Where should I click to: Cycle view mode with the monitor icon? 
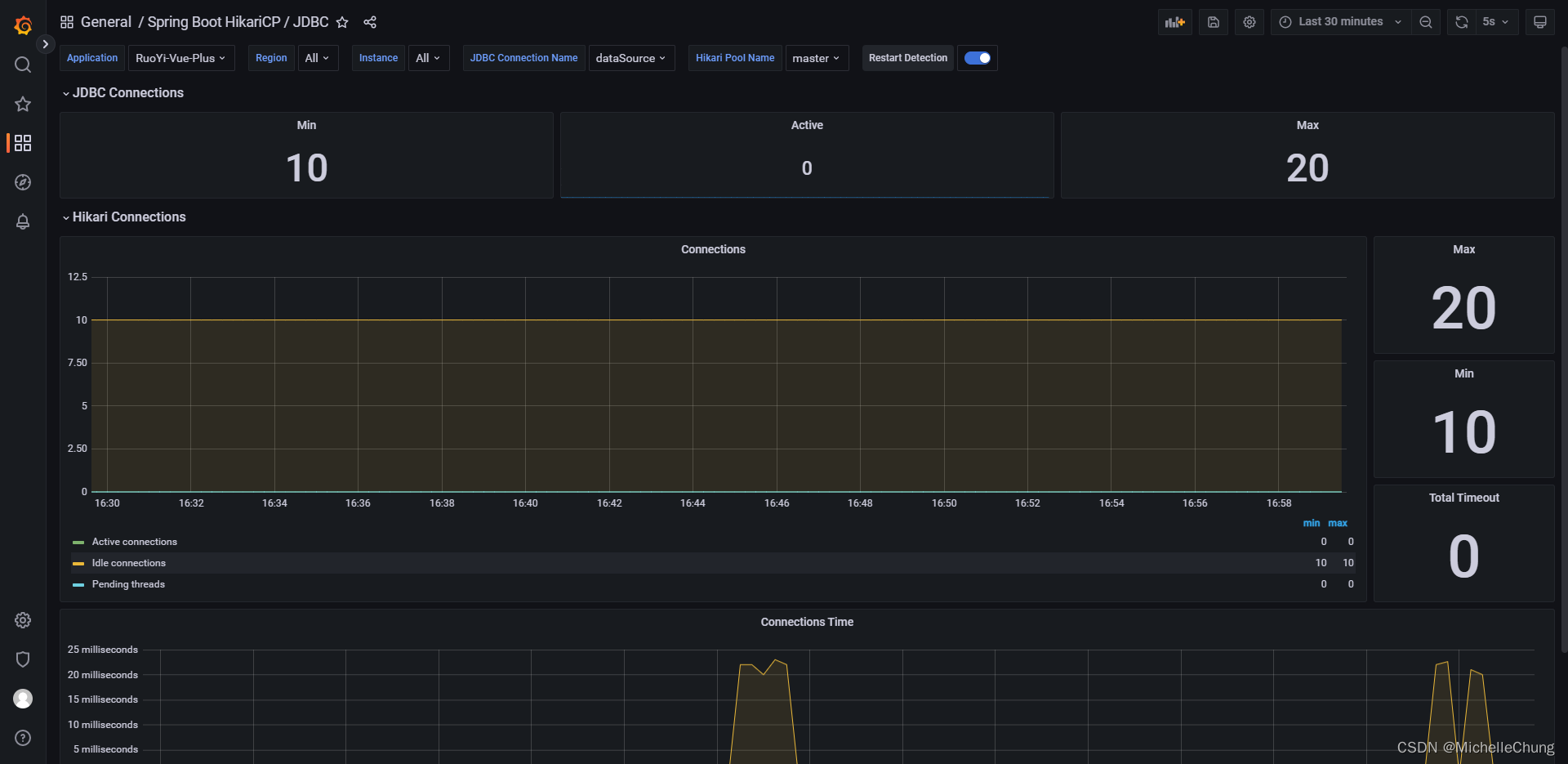pos(1540,22)
